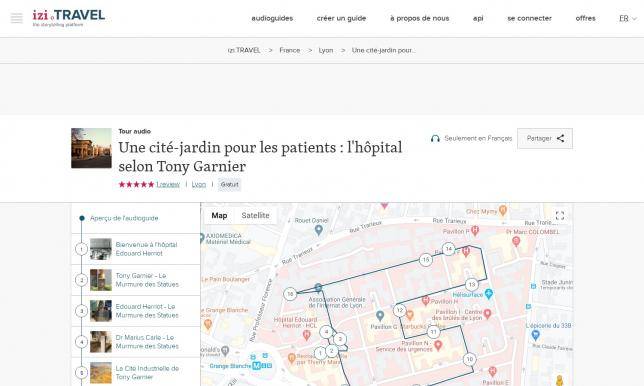The width and height of the screenshot is (644, 386).
Task: Click the Gratuit price tag
Action: (229, 184)
